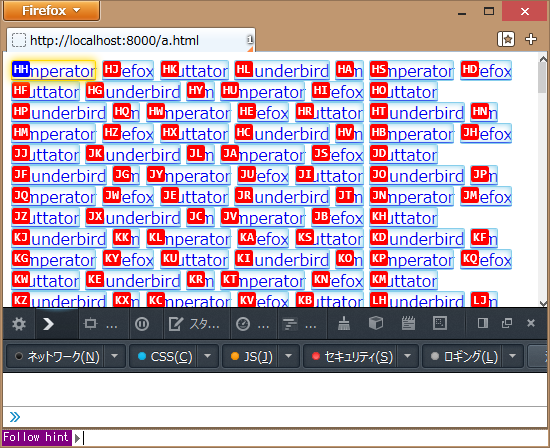Click the link hinted HJ
550x448 pixels.
click(x=128, y=71)
